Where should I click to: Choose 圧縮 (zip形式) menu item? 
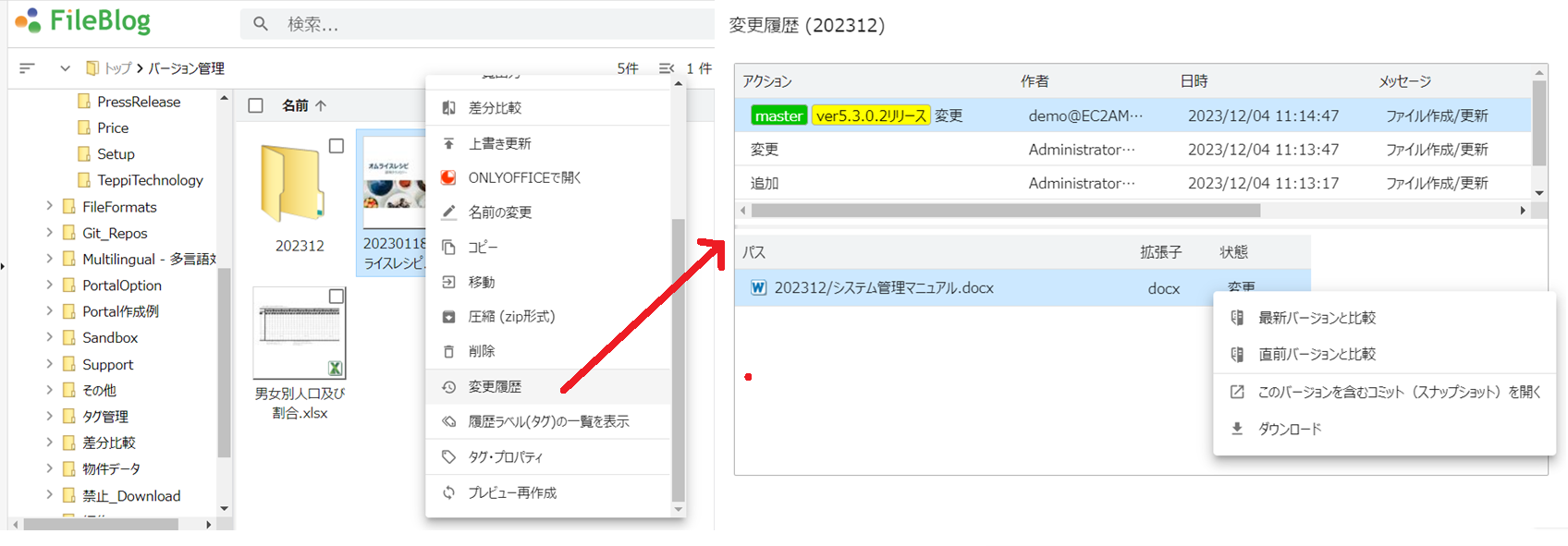click(x=548, y=317)
